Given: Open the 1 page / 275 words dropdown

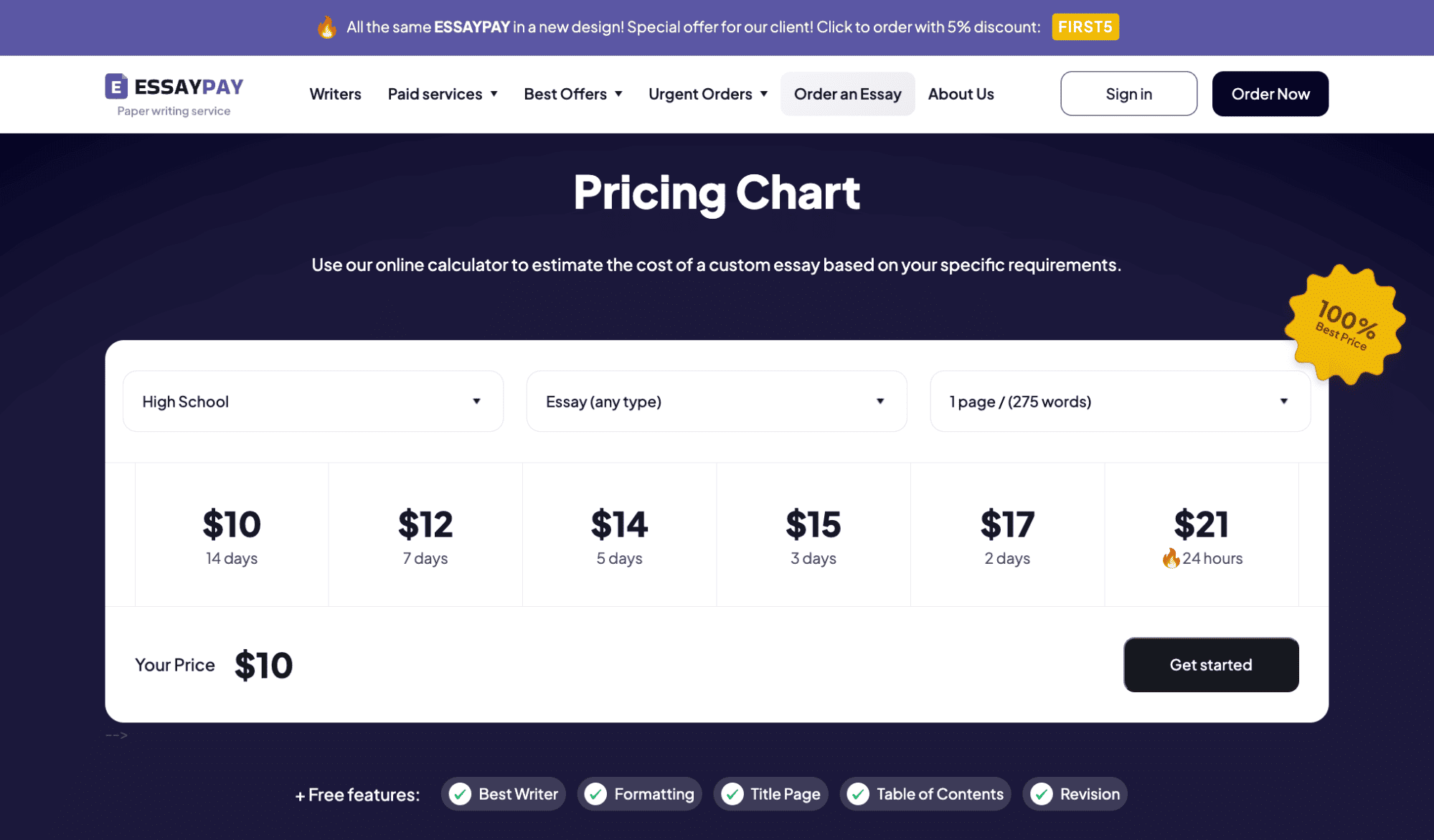Looking at the screenshot, I should click(1120, 402).
